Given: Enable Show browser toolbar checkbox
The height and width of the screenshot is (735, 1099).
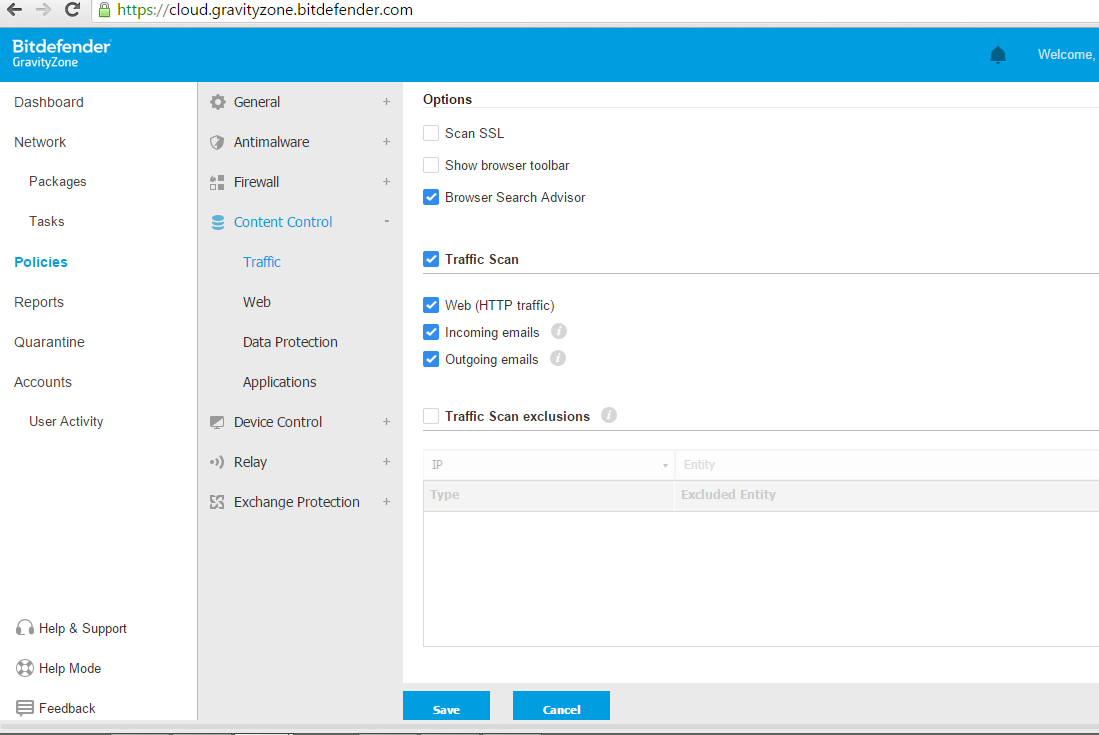Looking at the screenshot, I should (431, 165).
